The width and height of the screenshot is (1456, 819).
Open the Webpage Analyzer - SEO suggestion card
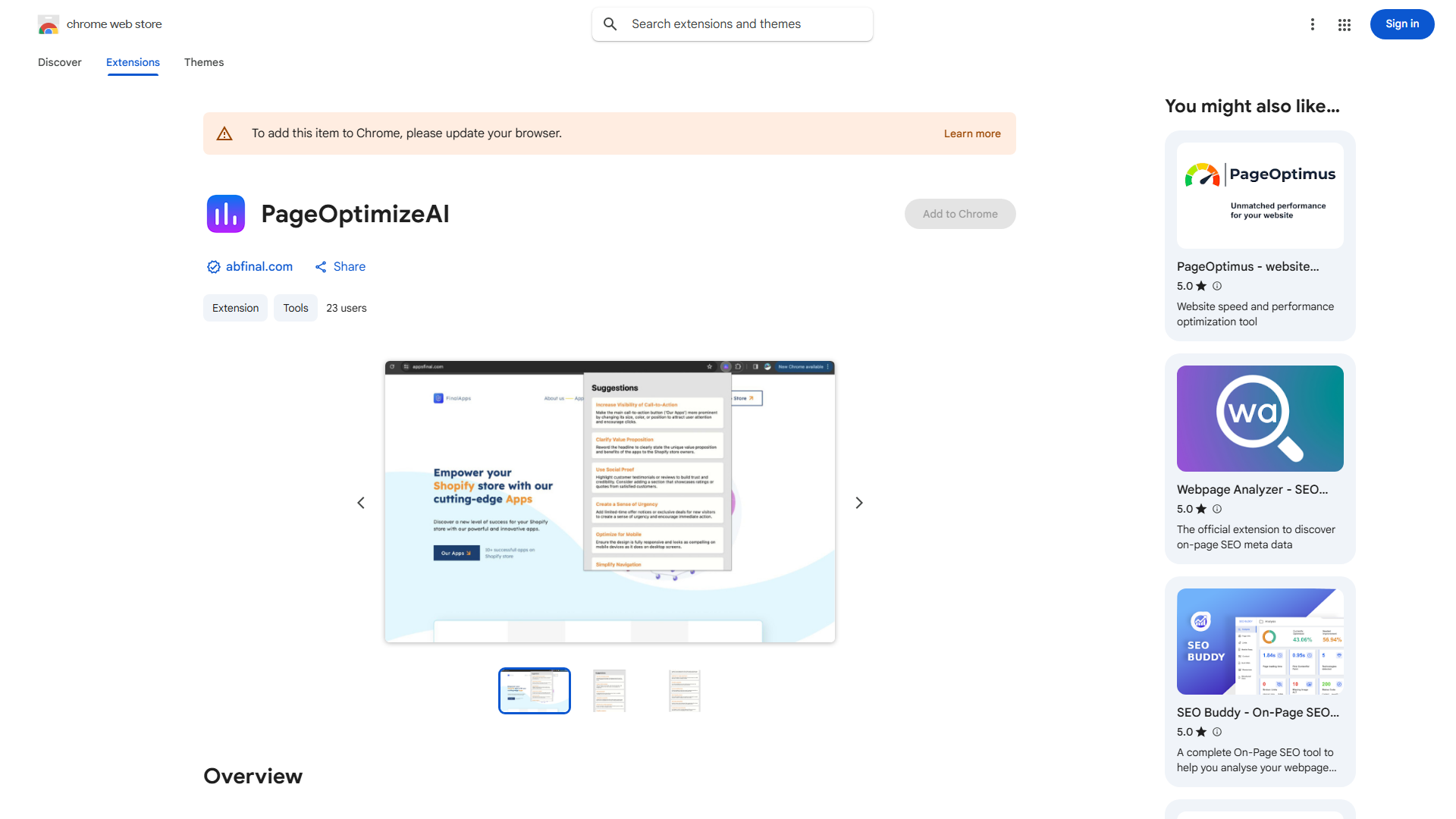[1259, 459]
